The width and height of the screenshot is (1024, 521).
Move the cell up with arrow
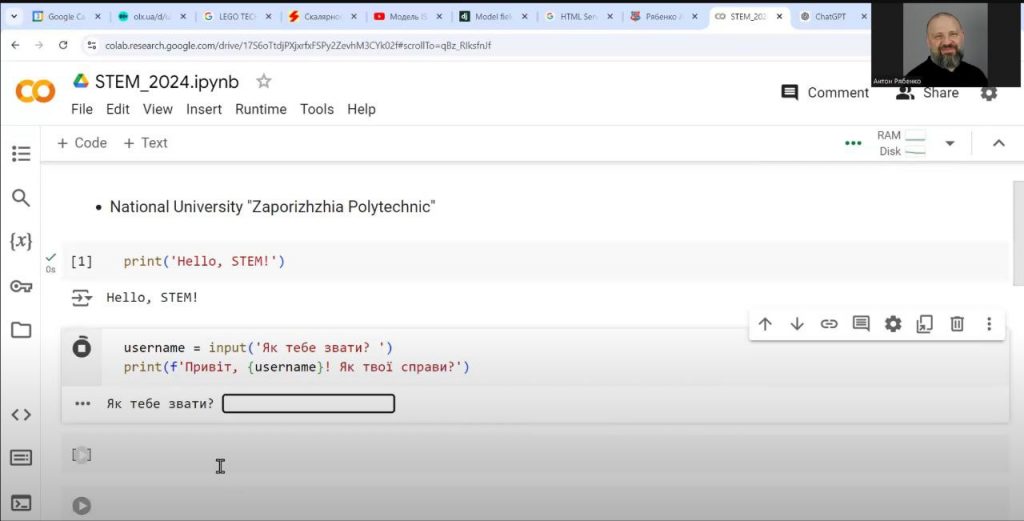click(x=765, y=324)
